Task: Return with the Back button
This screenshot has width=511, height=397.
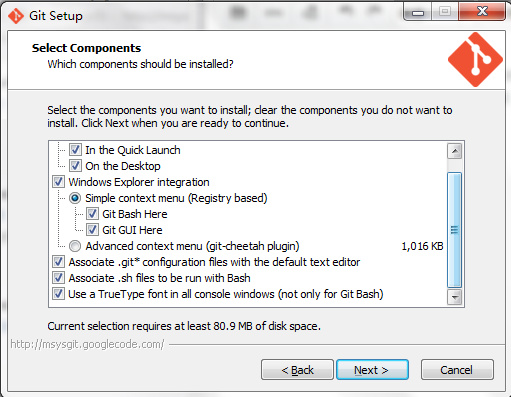Action: [x=297, y=370]
